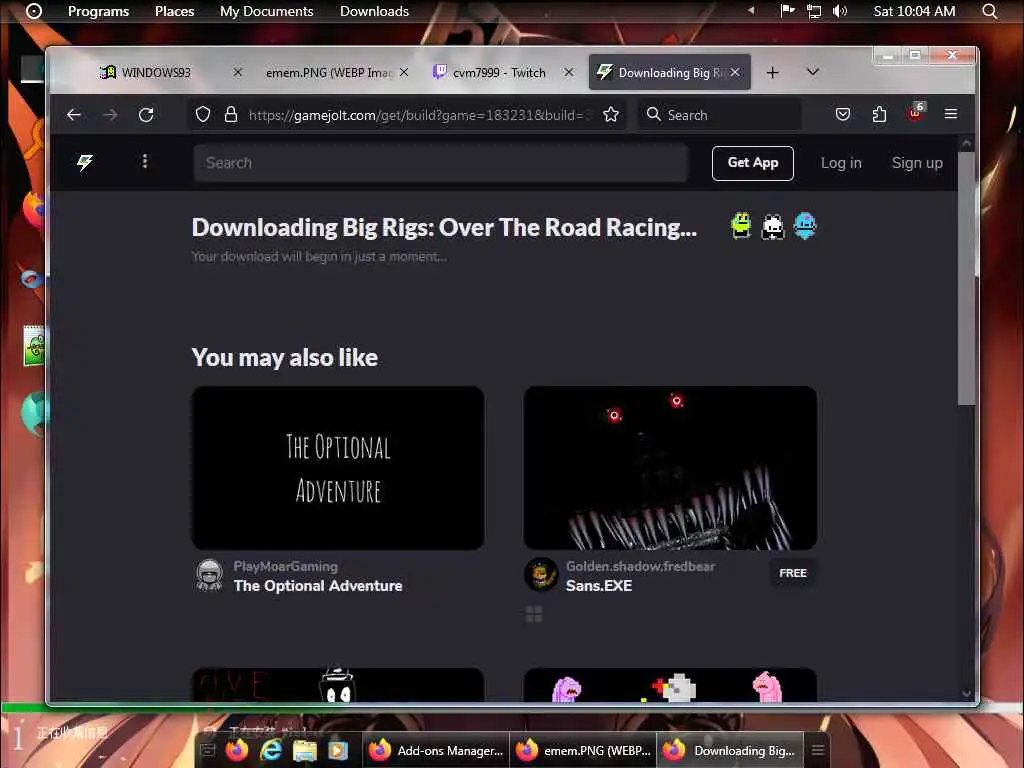Open the Game Jolt three-dot menu
Viewport: 1024px width, 768px height.
(x=145, y=161)
